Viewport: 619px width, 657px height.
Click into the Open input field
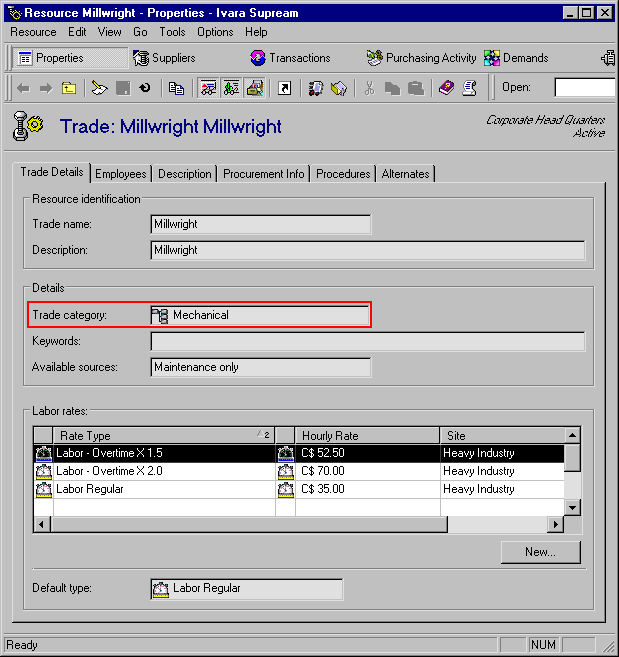(585, 87)
